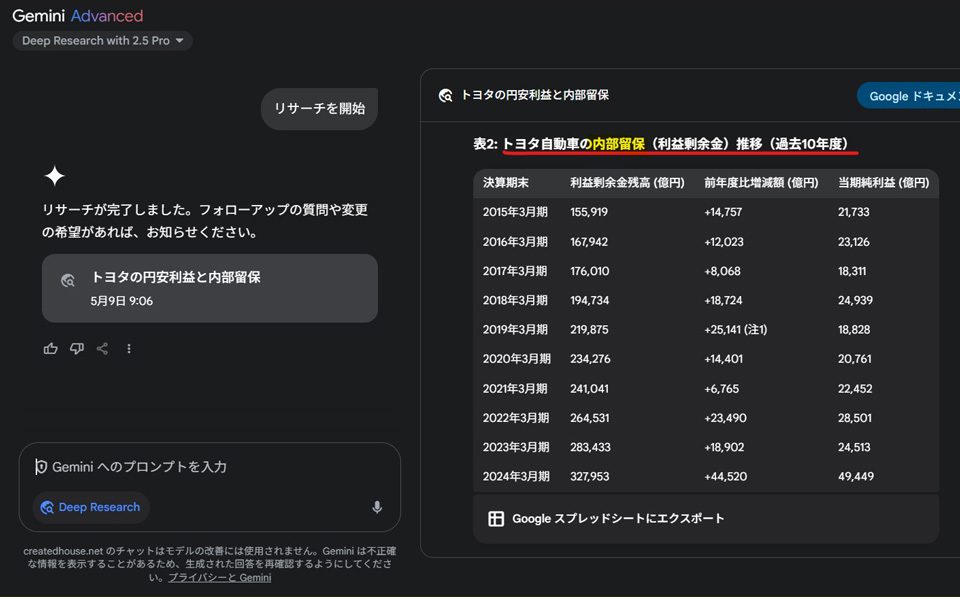
Task: Click the 21,733 net income cell
Action: [x=853, y=212]
